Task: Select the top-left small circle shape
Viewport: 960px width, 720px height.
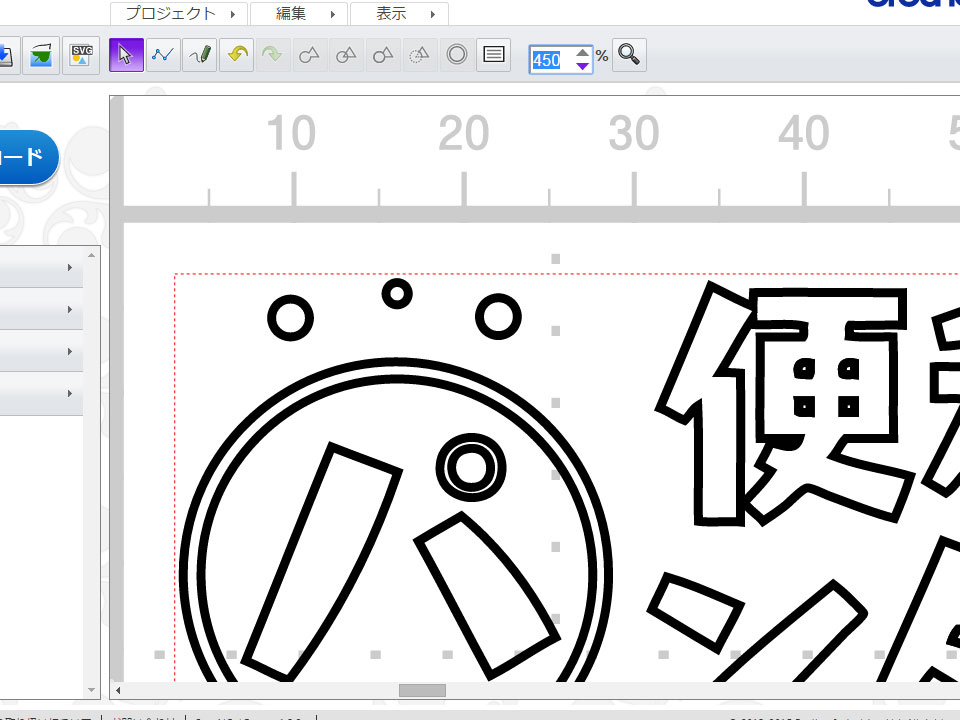Action: [290, 318]
